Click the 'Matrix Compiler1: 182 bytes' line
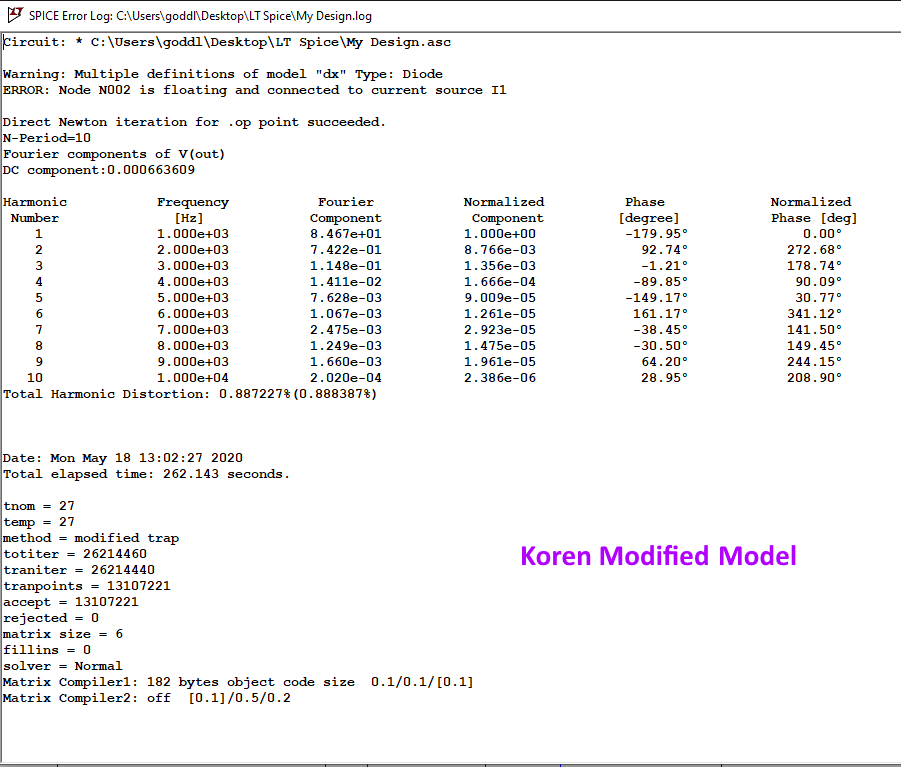901x767 pixels. [238, 682]
